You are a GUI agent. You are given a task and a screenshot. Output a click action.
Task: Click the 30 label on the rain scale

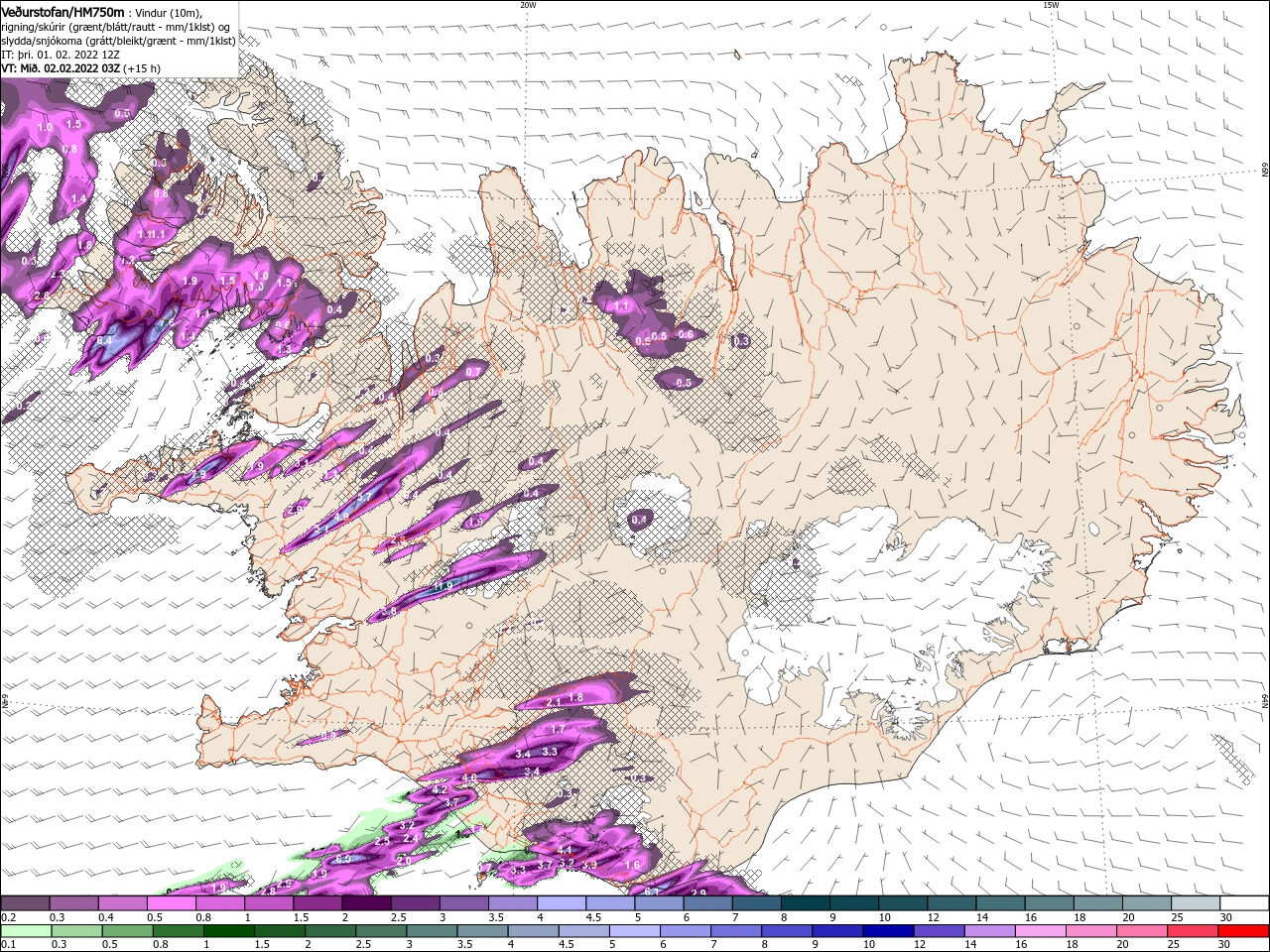click(1225, 944)
